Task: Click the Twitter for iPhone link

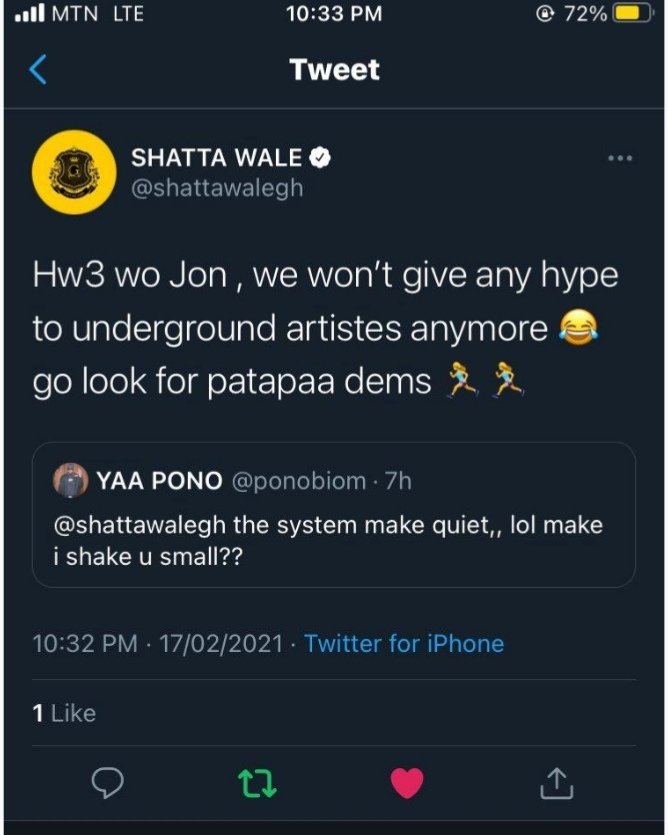Action: pyautogui.click(x=404, y=643)
